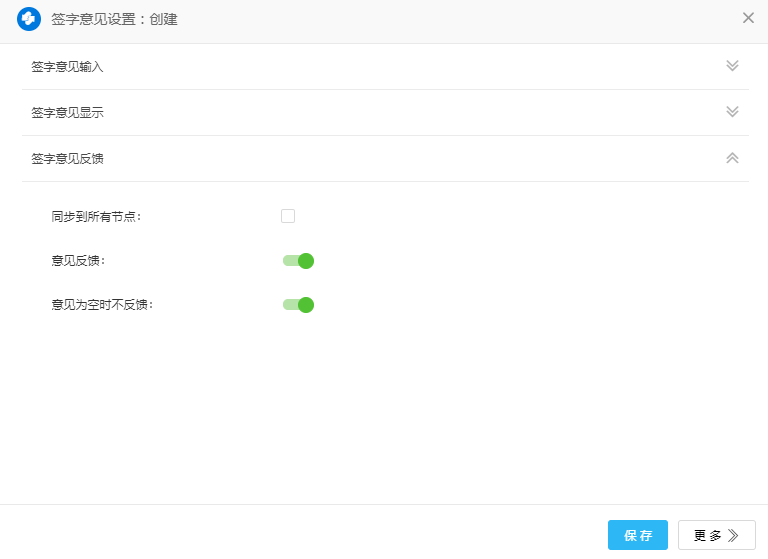
Task: Click the 同步到所有节点 label
Action: 96,216
